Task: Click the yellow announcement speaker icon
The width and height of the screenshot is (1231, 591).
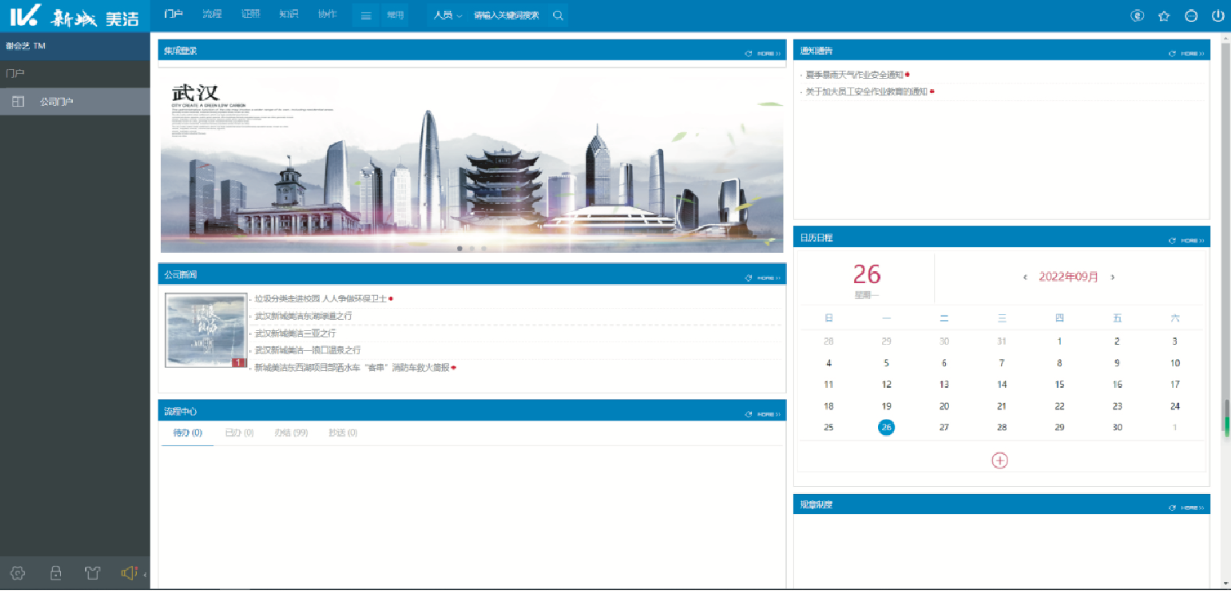Action: pyautogui.click(x=128, y=573)
